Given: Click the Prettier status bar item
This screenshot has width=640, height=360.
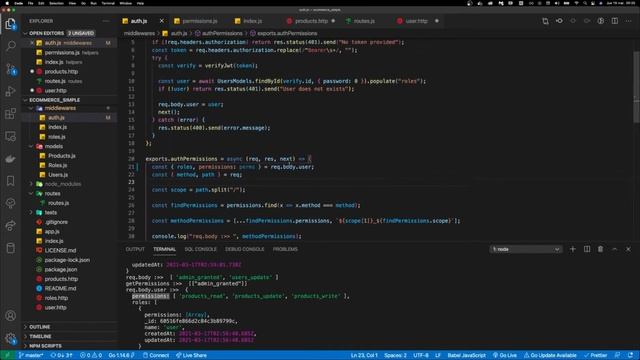Looking at the screenshot, I should coord(595,355).
